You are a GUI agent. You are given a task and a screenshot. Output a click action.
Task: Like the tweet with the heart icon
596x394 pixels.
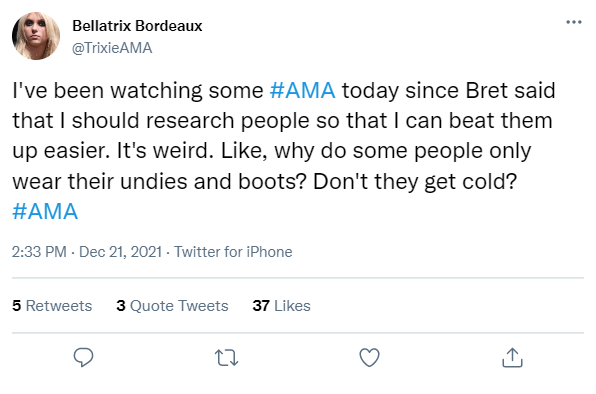369,358
